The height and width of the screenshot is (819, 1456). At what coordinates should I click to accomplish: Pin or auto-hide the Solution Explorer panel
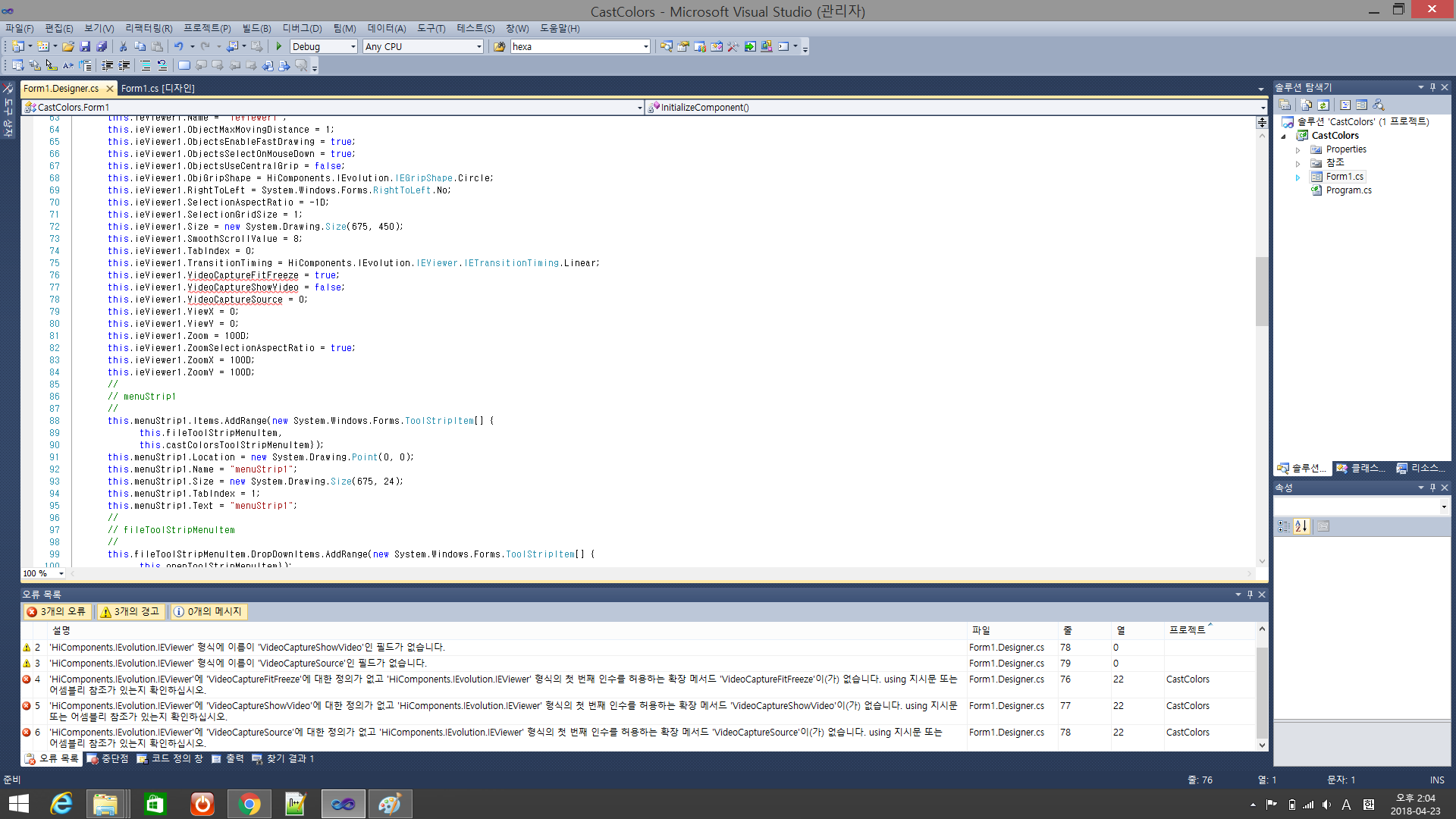(x=1432, y=87)
